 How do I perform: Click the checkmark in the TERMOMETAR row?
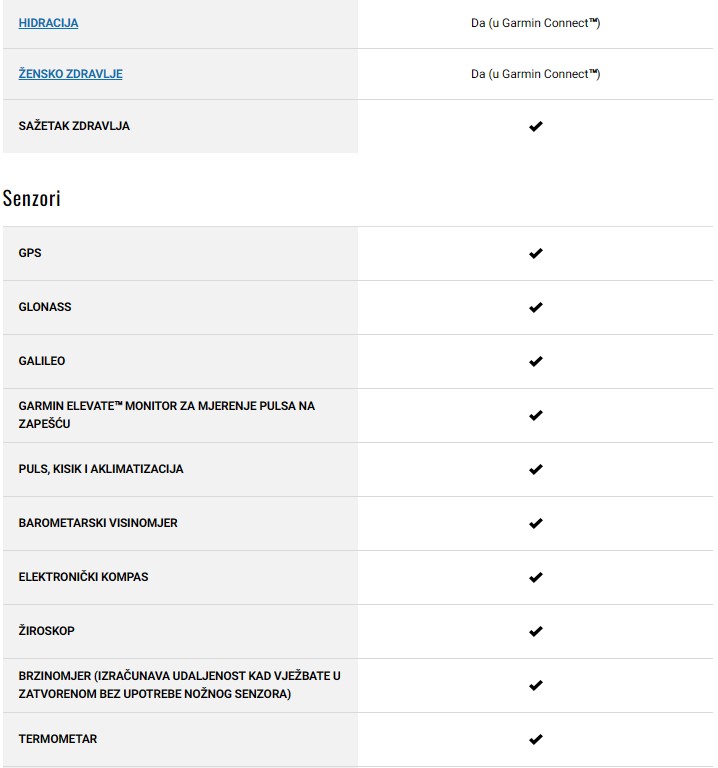pos(535,740)
